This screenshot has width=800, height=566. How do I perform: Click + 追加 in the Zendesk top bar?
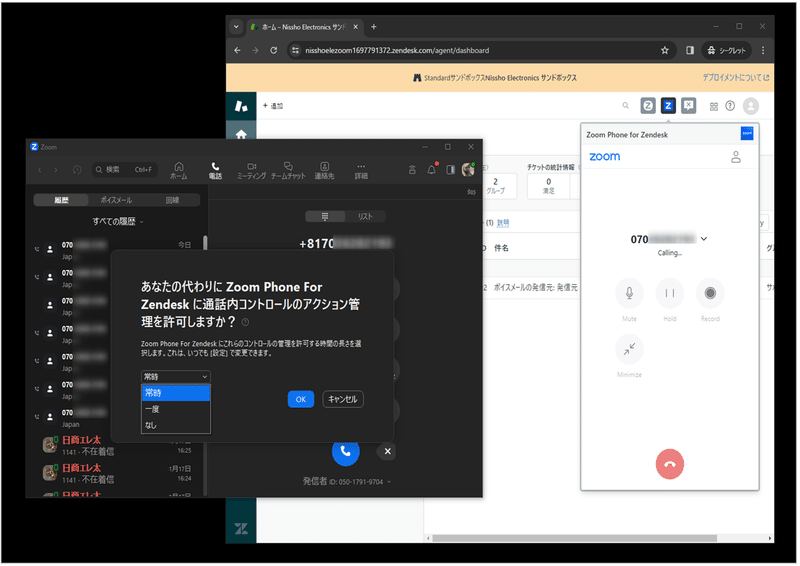click(273, 106)
